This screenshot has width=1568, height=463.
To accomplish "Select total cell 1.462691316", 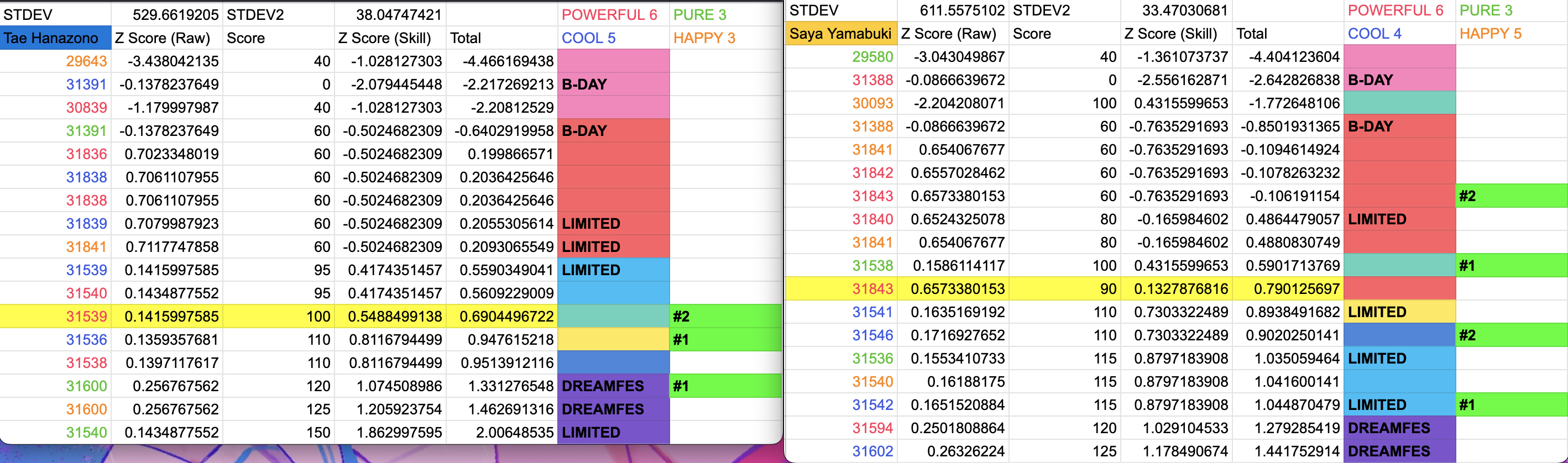I will tap(502, 409).
